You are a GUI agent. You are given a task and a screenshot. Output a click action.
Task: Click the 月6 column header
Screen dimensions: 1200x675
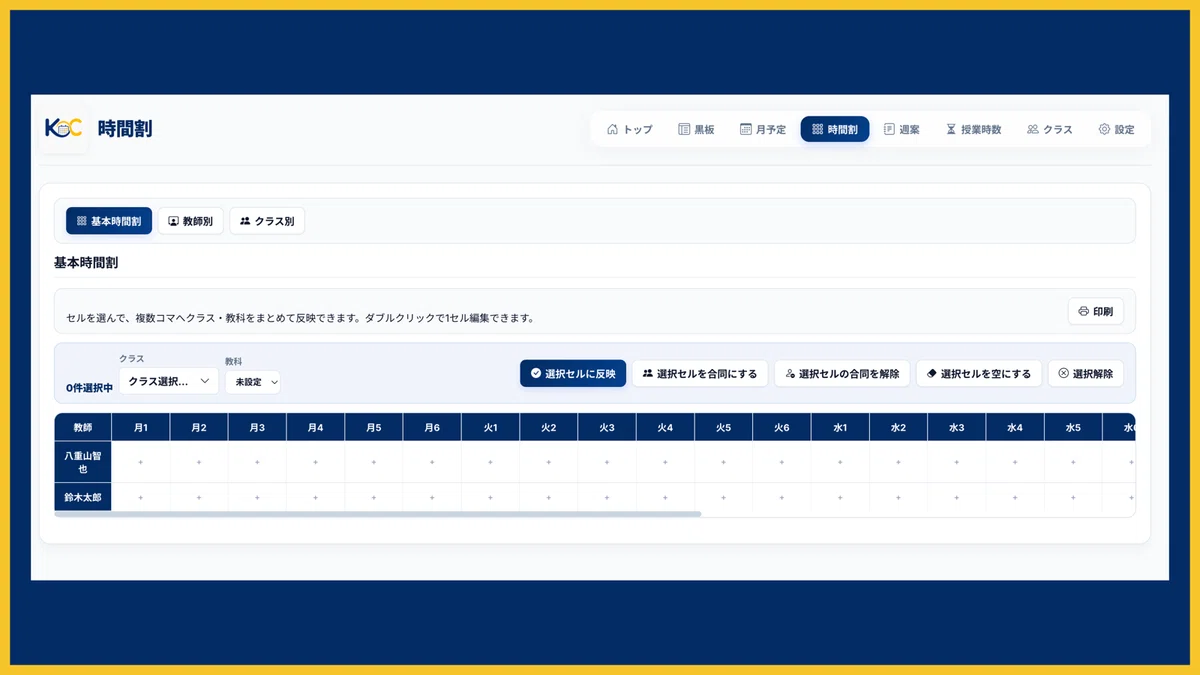pyautogui.click(x=432, y=427)
